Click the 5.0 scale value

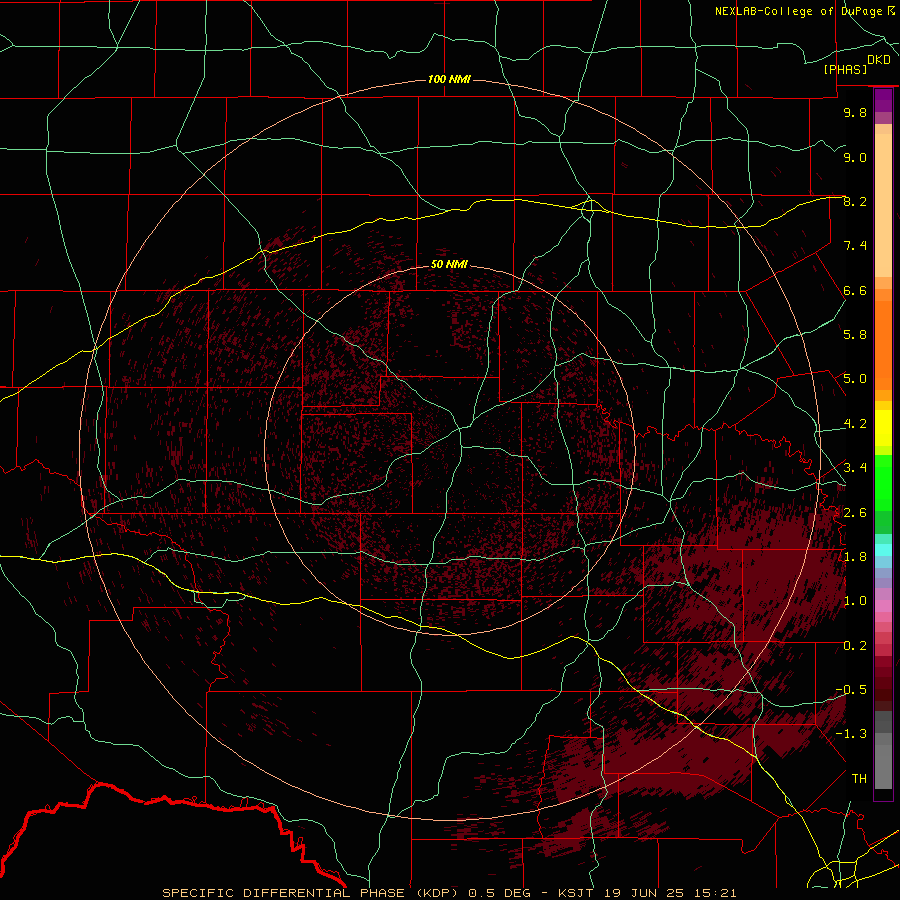coord(855,379)
